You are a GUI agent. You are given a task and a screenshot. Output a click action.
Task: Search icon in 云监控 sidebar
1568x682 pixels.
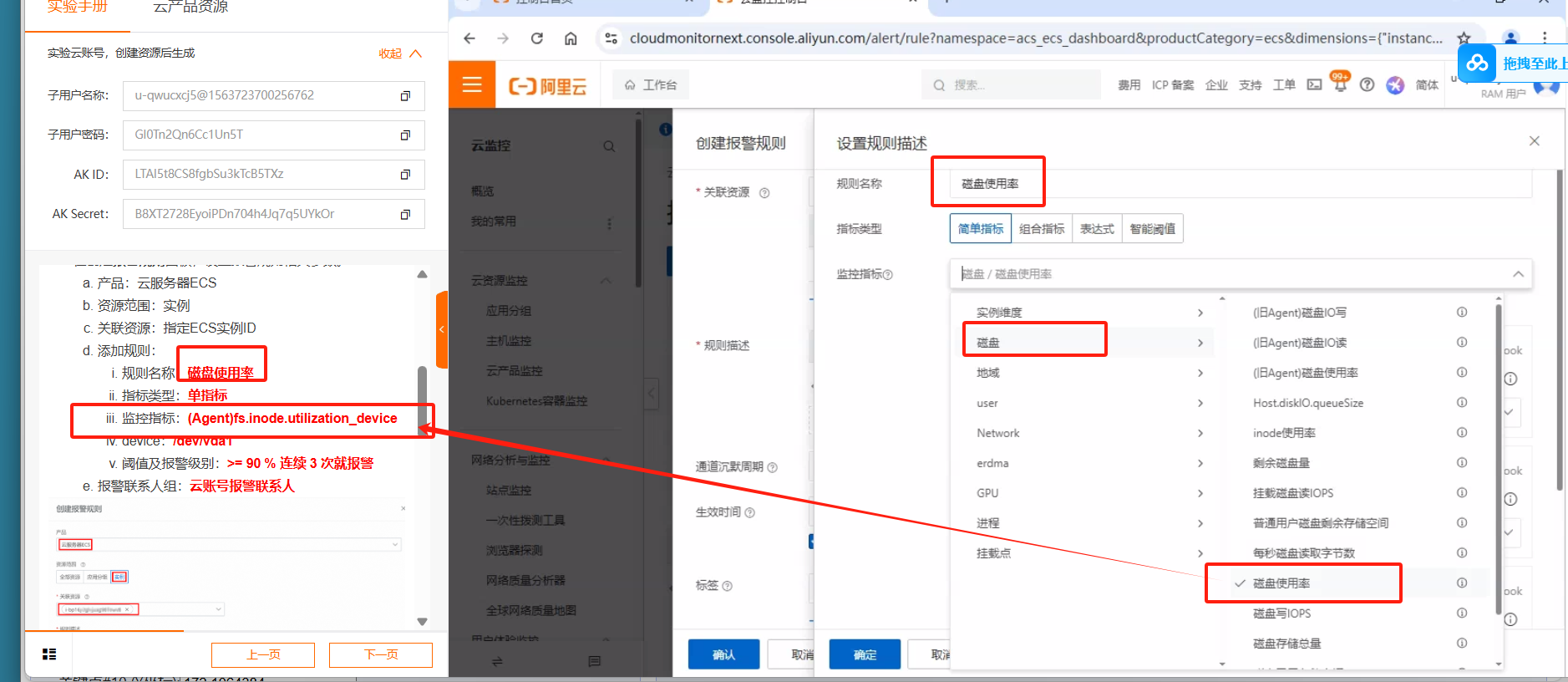click(x=609, y=146)
